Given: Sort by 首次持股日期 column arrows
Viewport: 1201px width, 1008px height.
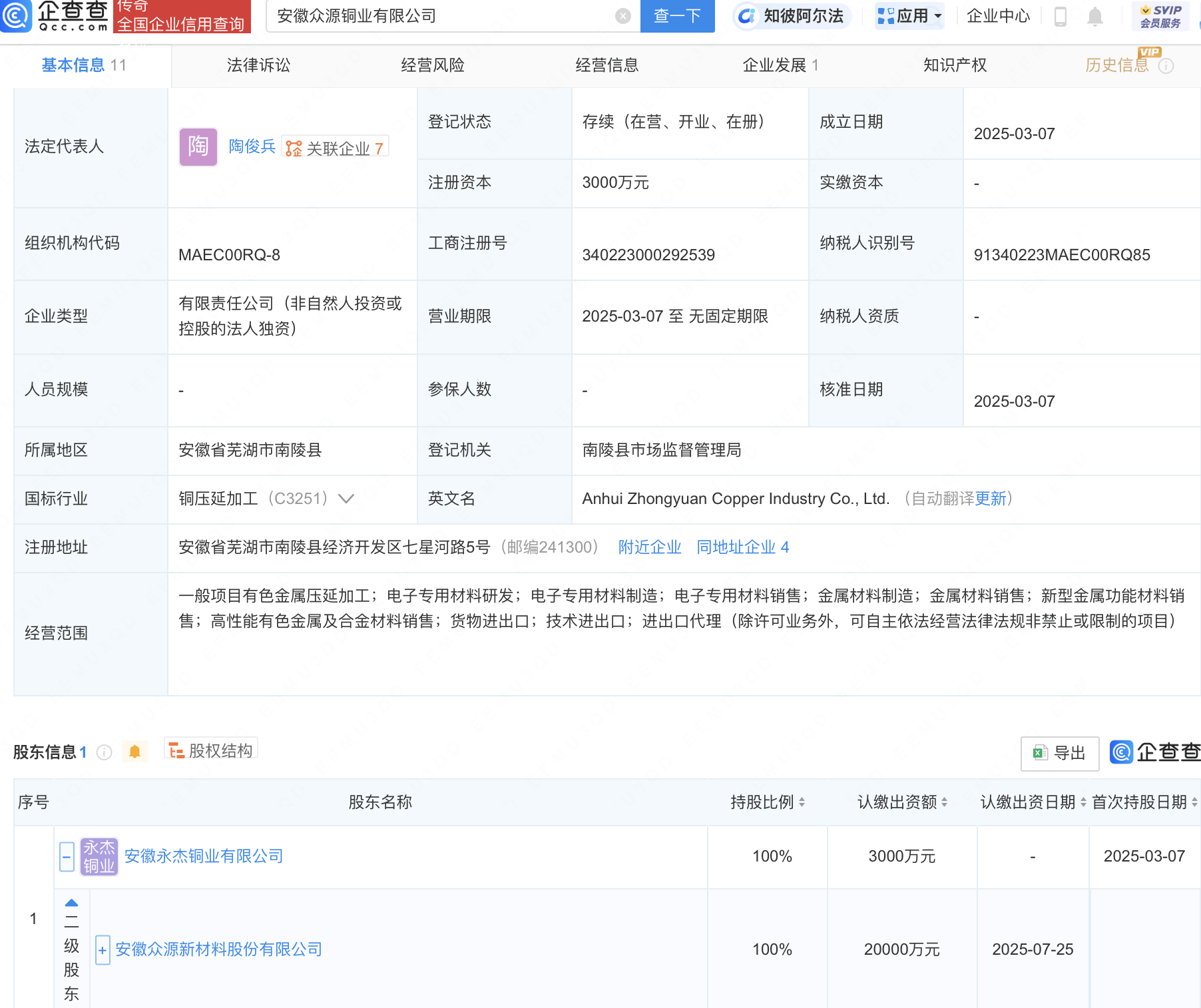Looking at the screenshot, I should pyautogui.click(x=1194, y=802).
